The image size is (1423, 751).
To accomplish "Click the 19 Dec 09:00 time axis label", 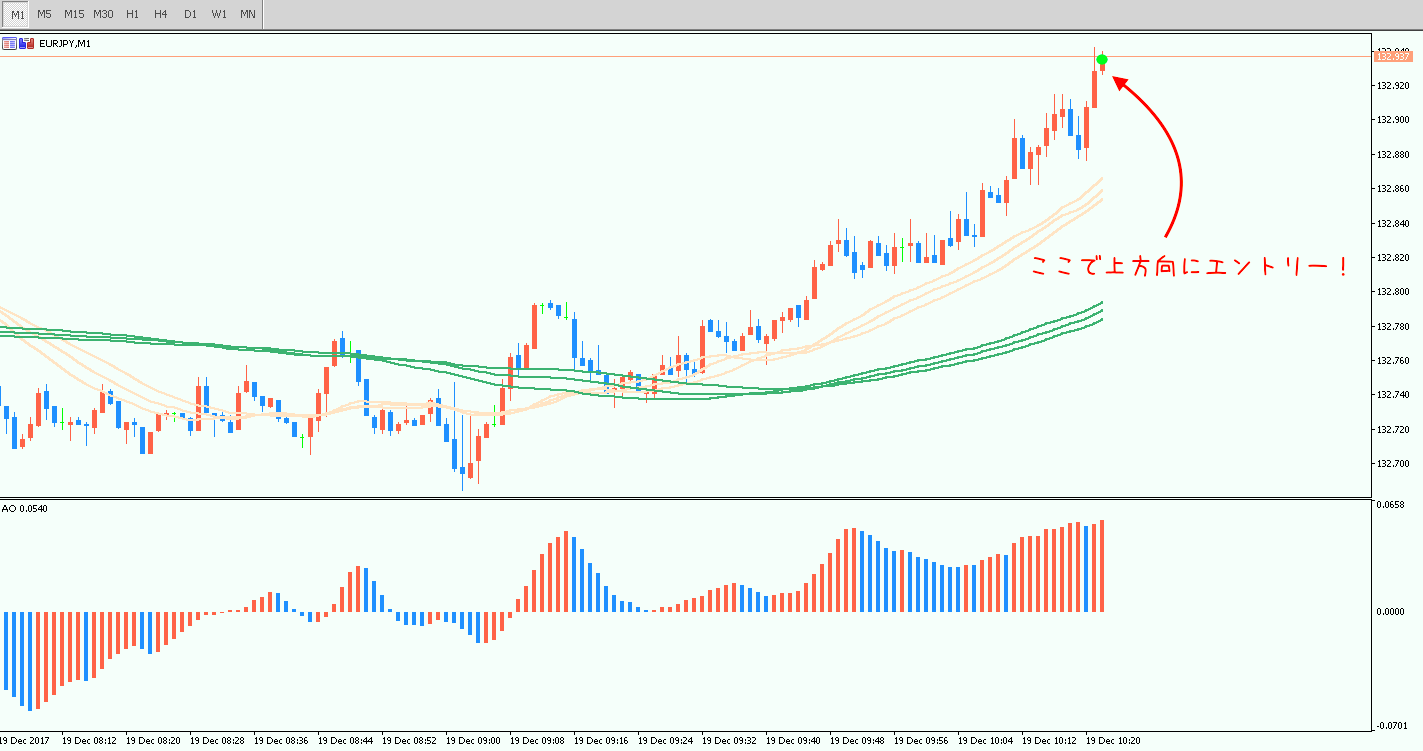I will click(473, 741).
